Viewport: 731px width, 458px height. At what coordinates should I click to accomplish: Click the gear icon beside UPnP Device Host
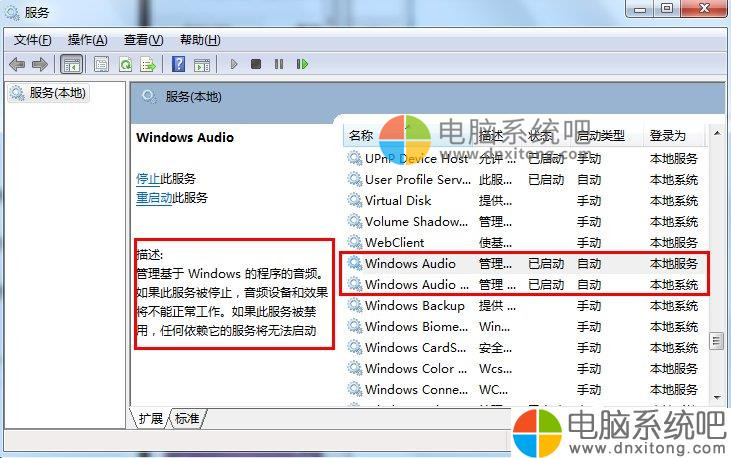tap(355, 159)
